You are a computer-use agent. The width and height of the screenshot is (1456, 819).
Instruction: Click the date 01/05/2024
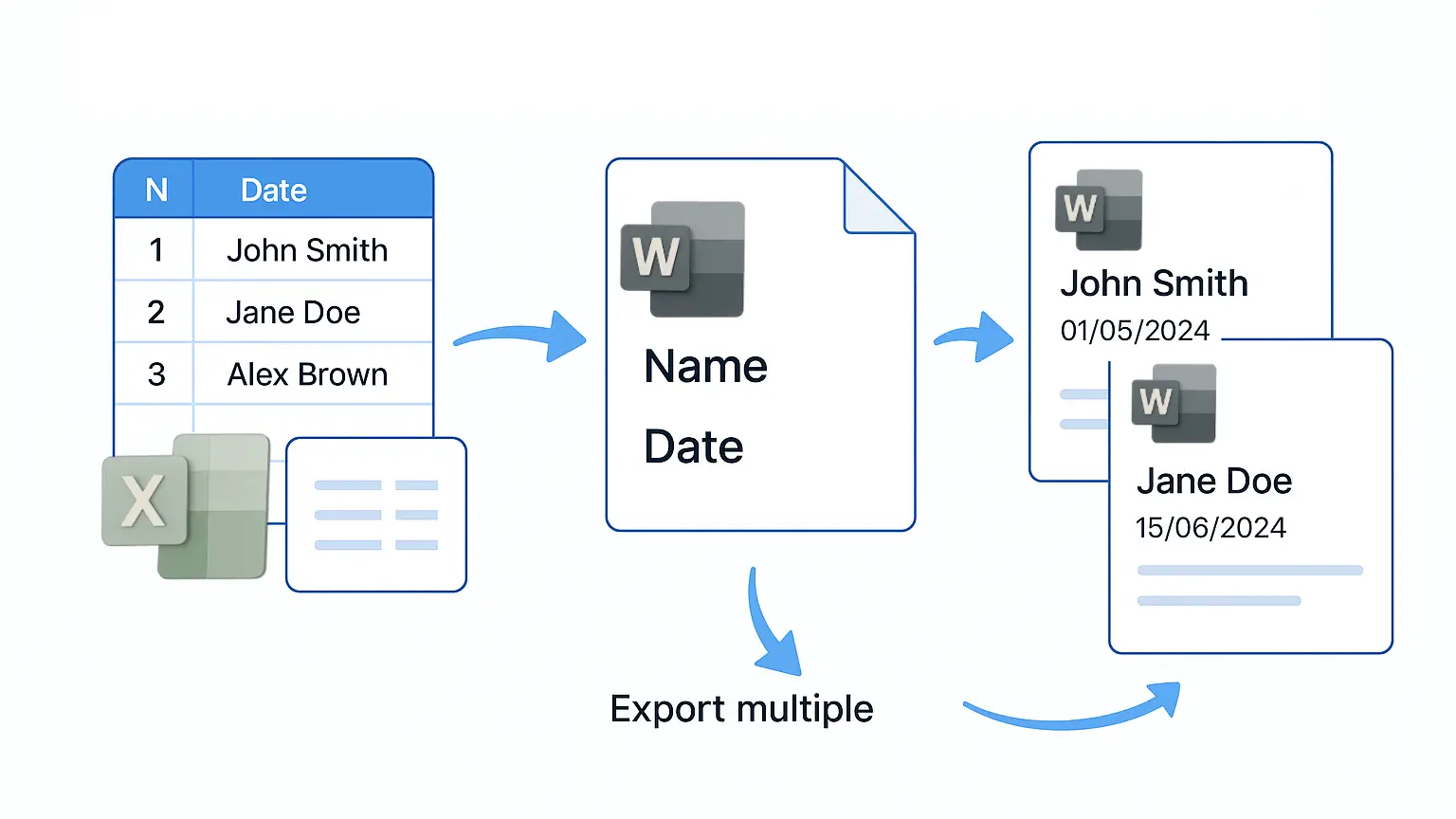[1135, 331]
